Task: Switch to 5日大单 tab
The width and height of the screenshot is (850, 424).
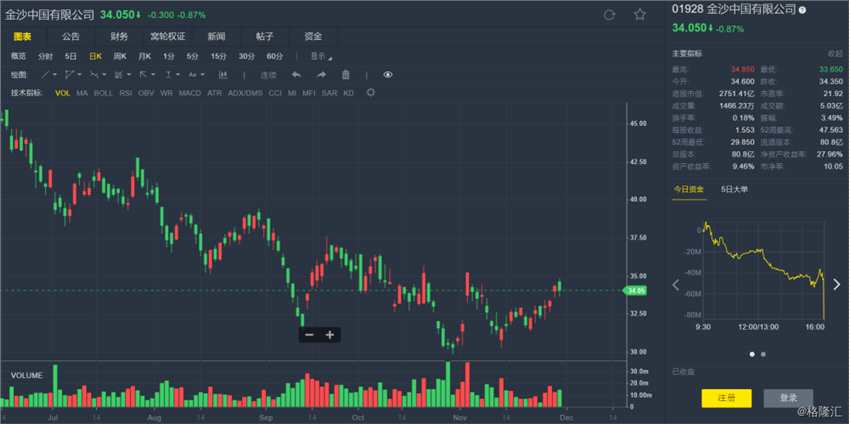Action: tap(734, 189)
